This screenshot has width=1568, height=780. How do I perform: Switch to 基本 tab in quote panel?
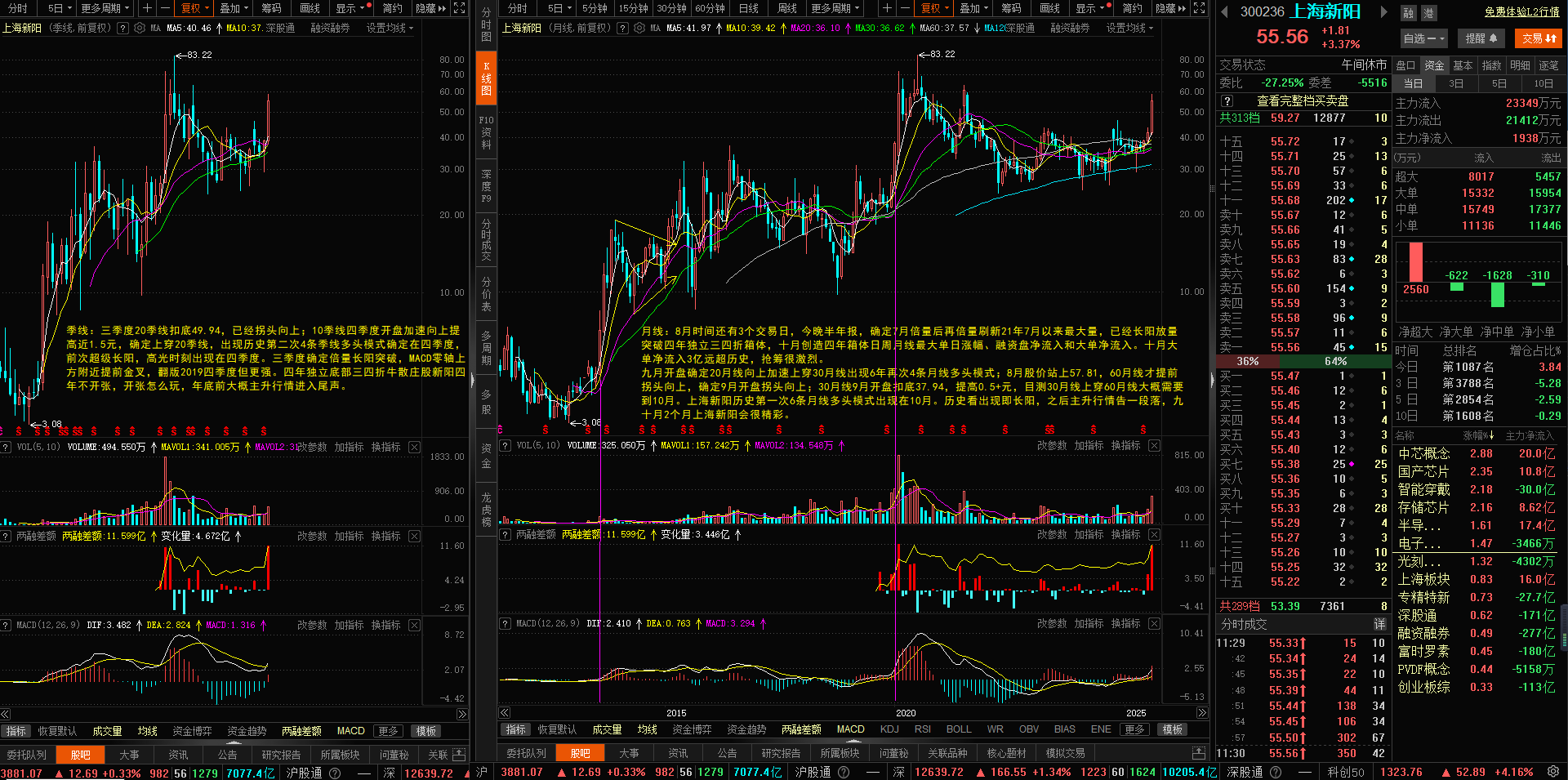coord(1463,65)
